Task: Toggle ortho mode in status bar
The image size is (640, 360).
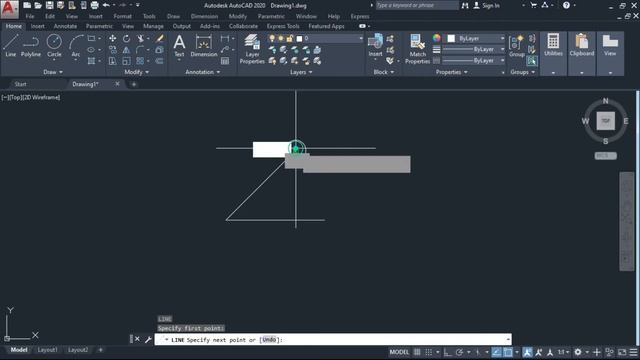Action: [448, 352]
